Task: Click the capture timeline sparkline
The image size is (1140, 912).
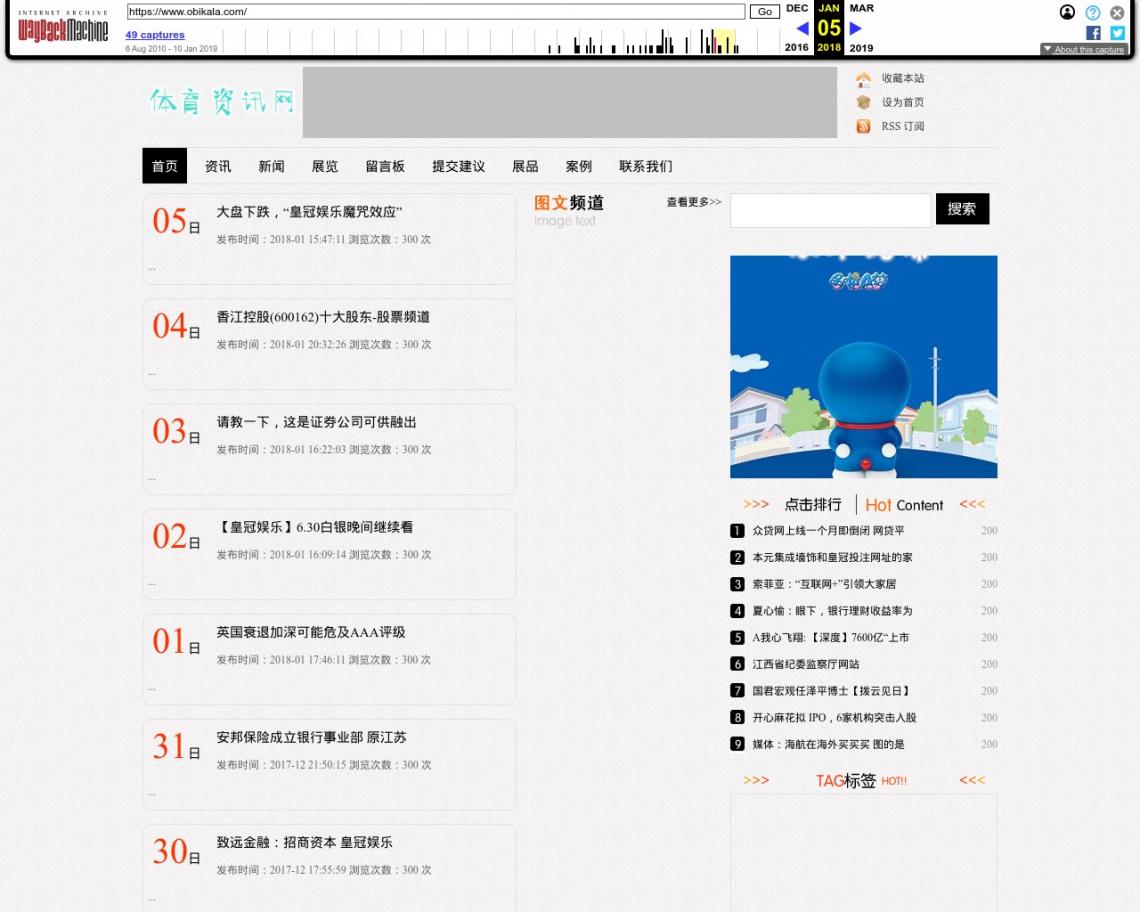Action: click(502, 40)
